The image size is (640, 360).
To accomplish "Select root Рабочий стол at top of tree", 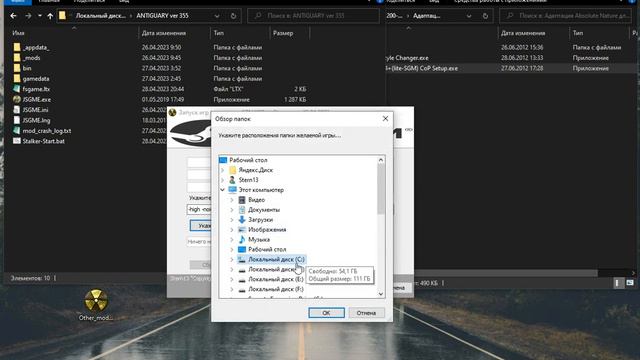I will coord(248,160).
